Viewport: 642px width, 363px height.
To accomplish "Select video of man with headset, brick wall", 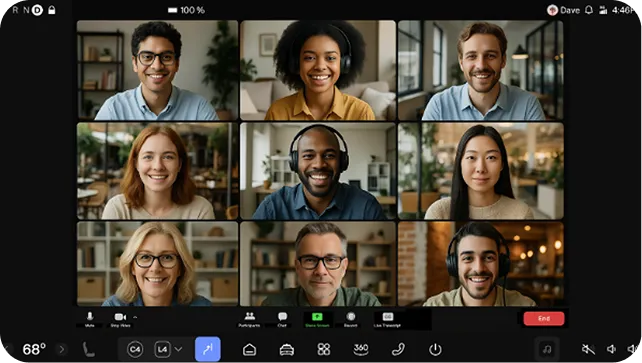I will tap(481, 264).
